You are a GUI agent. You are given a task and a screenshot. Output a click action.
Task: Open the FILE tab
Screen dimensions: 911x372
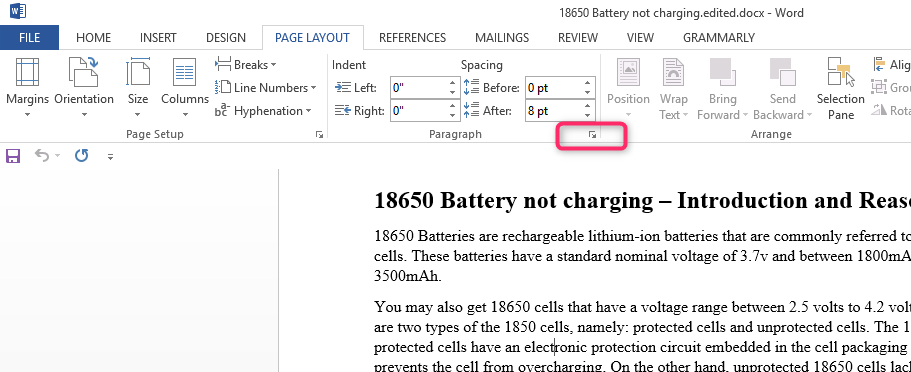click(x=29, y=38)
